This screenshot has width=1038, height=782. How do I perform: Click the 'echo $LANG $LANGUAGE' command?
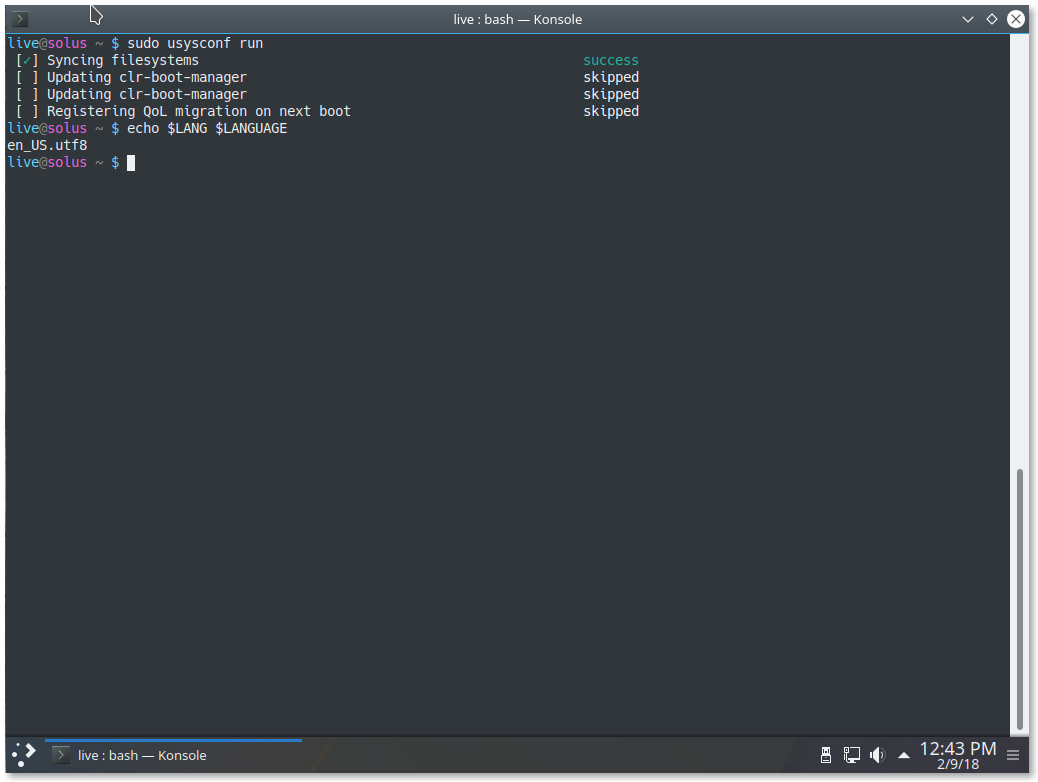(207, 128)
